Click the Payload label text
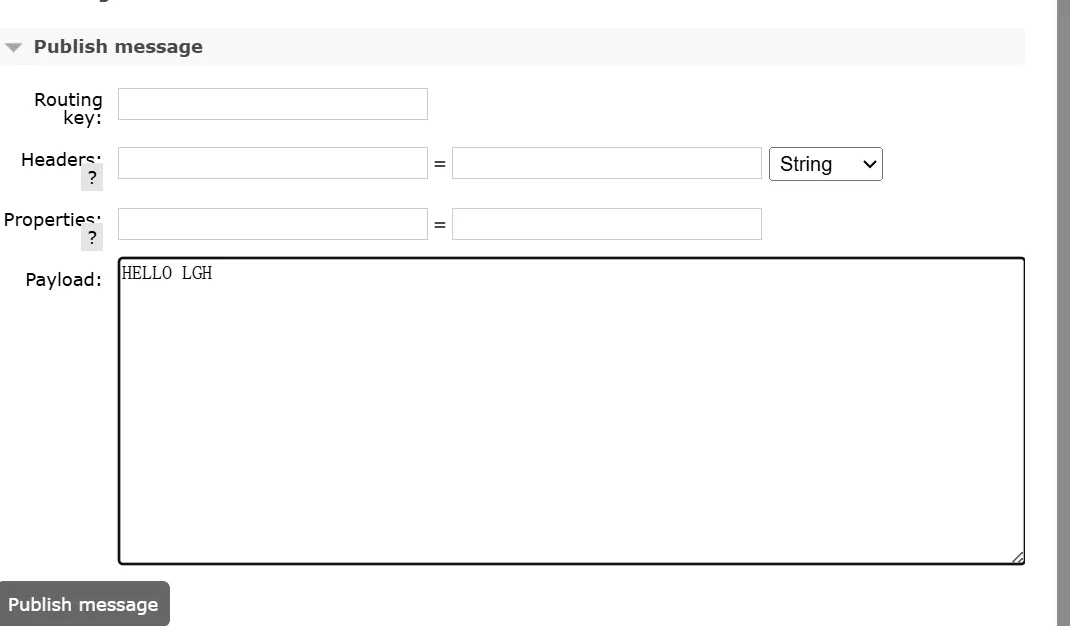The width and height of the screenshot is (1070, 626). click(x=63, y=280)
